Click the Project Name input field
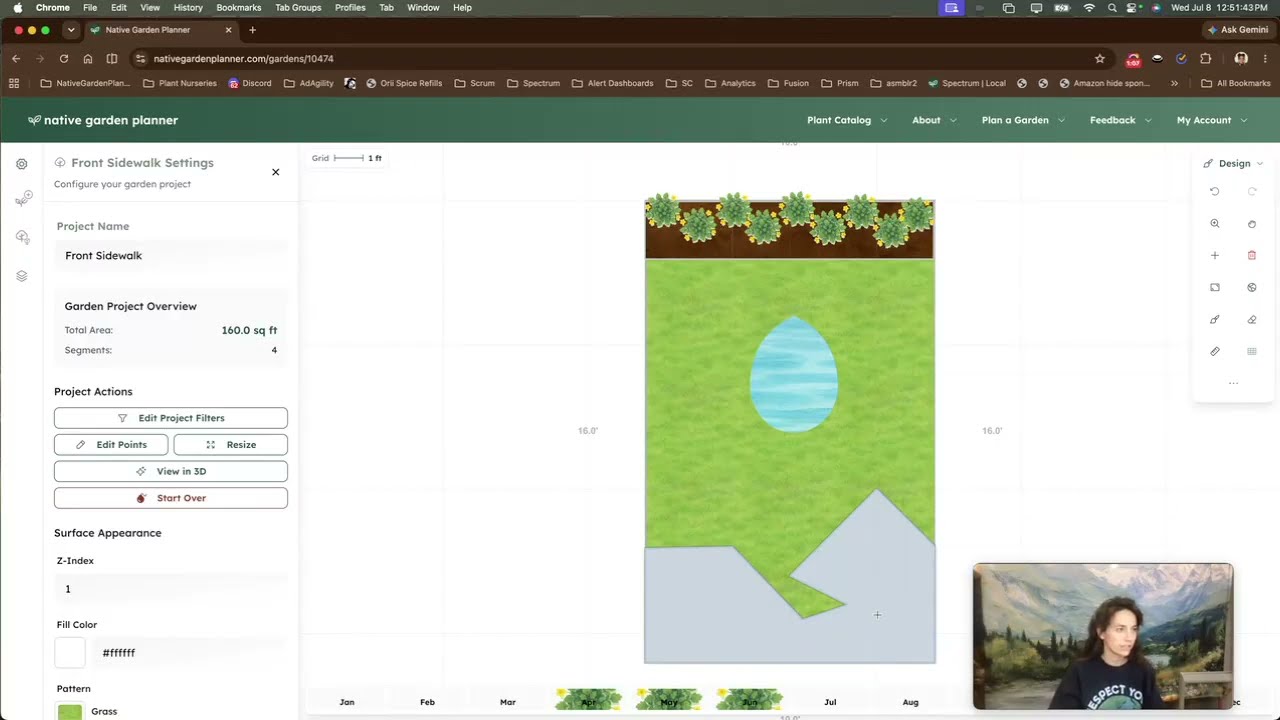 (171, 256)
